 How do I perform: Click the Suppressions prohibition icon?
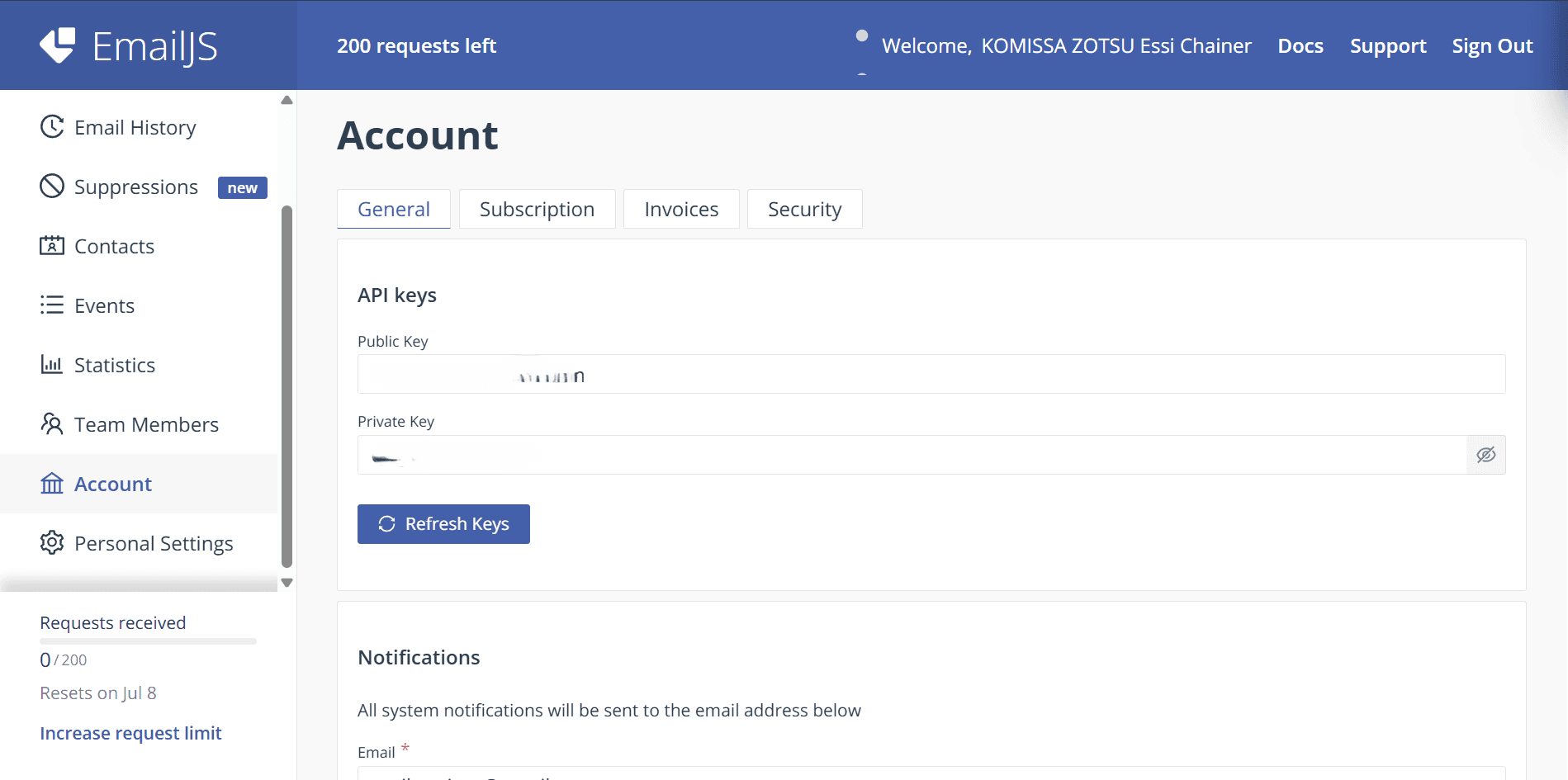coord(51,186)
